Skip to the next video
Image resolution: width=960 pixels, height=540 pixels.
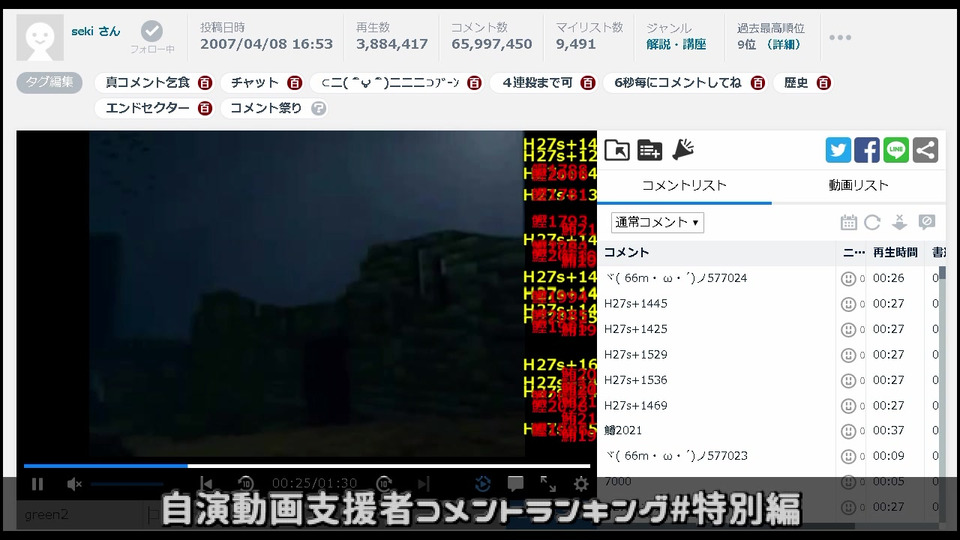[x=423, y=484]
